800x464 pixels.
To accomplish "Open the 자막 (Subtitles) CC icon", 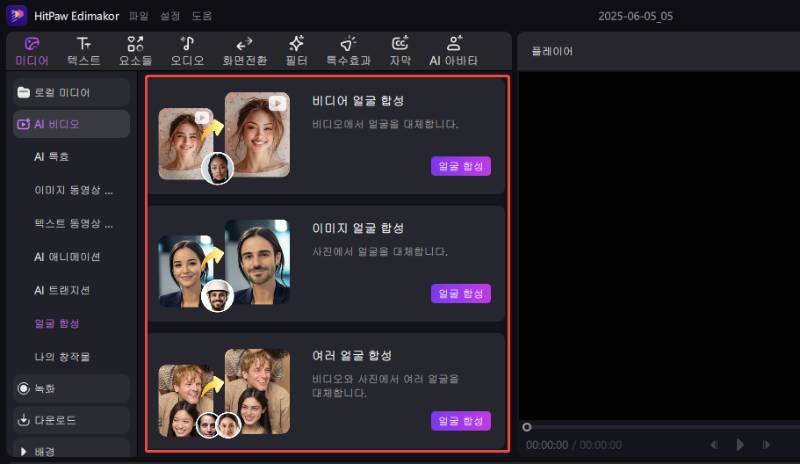I will pos(400,51).
